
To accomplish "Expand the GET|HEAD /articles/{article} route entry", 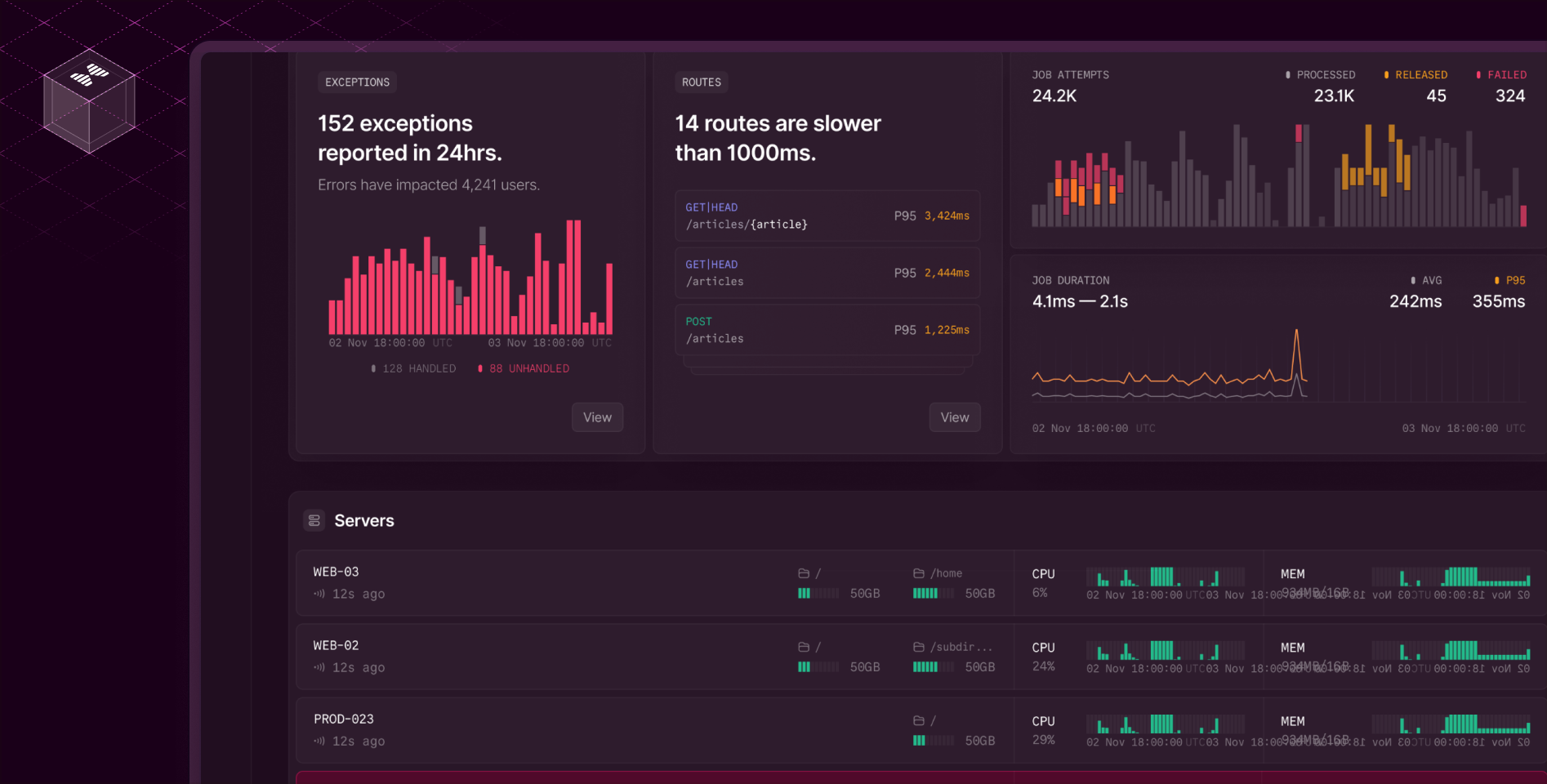I will [x=827, y=215].
